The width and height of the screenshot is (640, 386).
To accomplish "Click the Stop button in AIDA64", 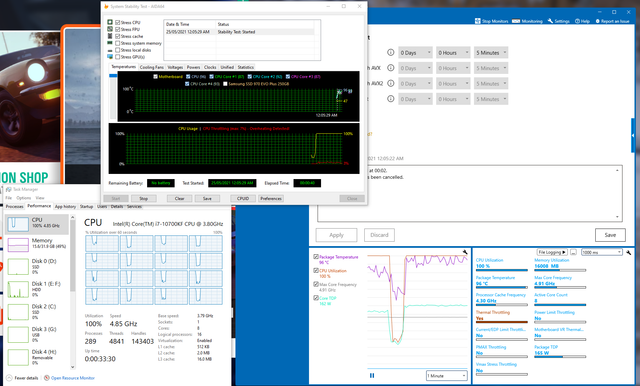I will [144, 199].
